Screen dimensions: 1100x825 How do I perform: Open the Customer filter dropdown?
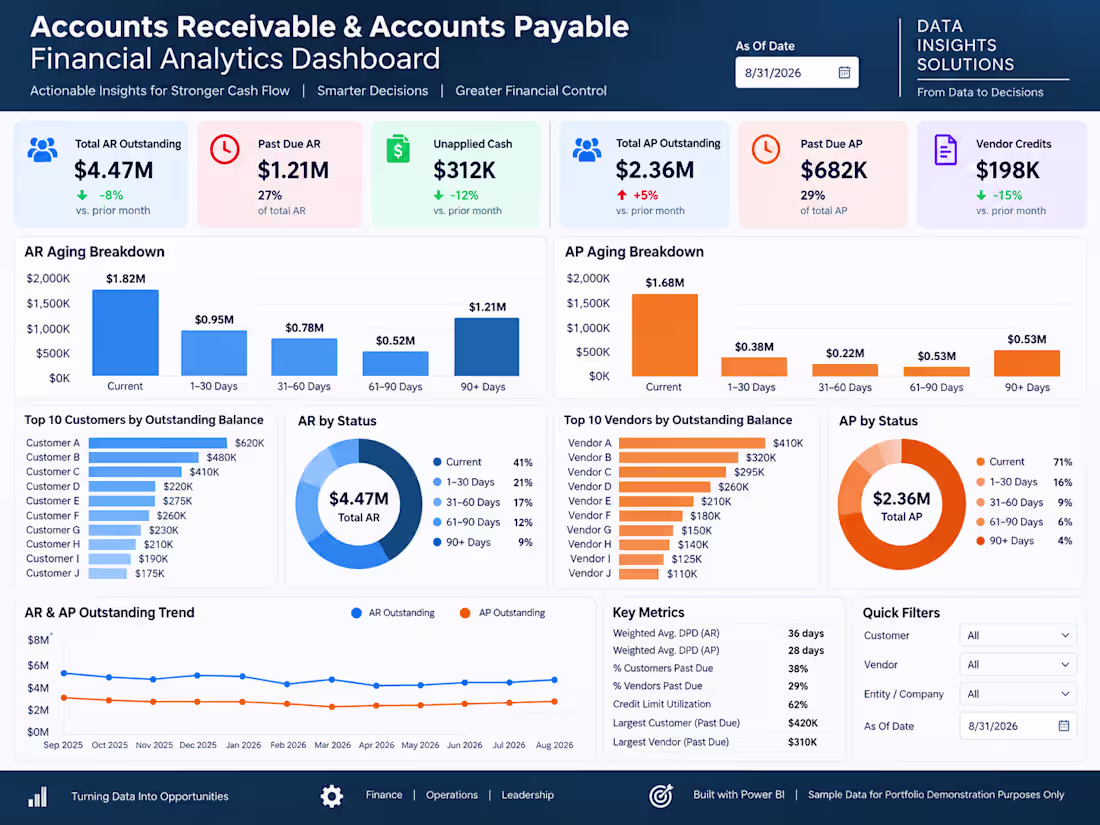(x=1018, y=636)
